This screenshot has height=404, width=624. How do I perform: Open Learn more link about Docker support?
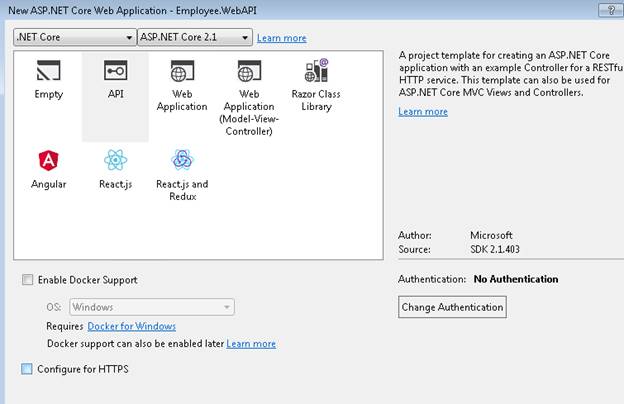(251, 343)
